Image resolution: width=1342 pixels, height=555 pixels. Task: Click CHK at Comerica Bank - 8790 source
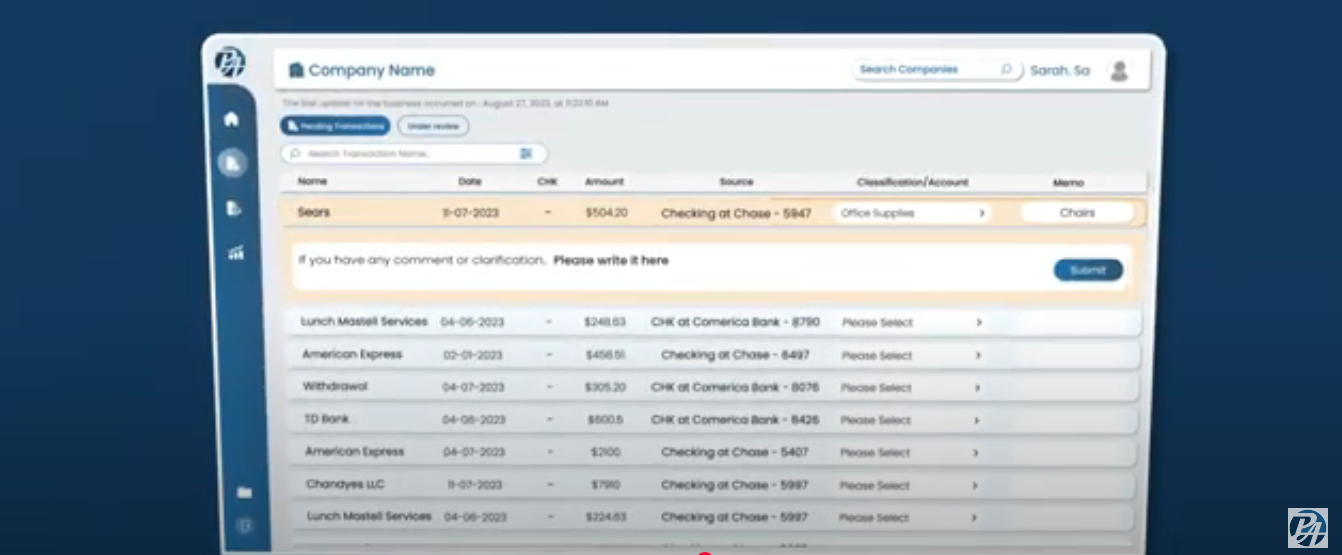pyautogui.click(x=735, y=322)
